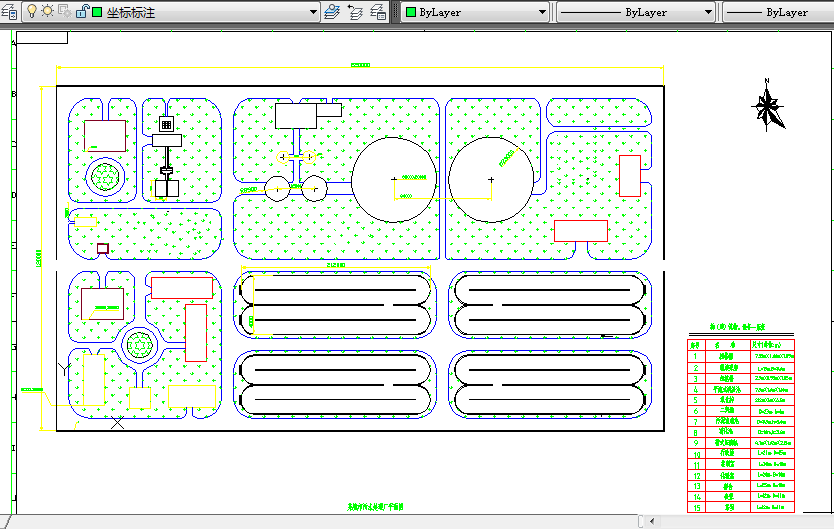
Task: Open the ByLayer color control dropdown
Action: 543,13
